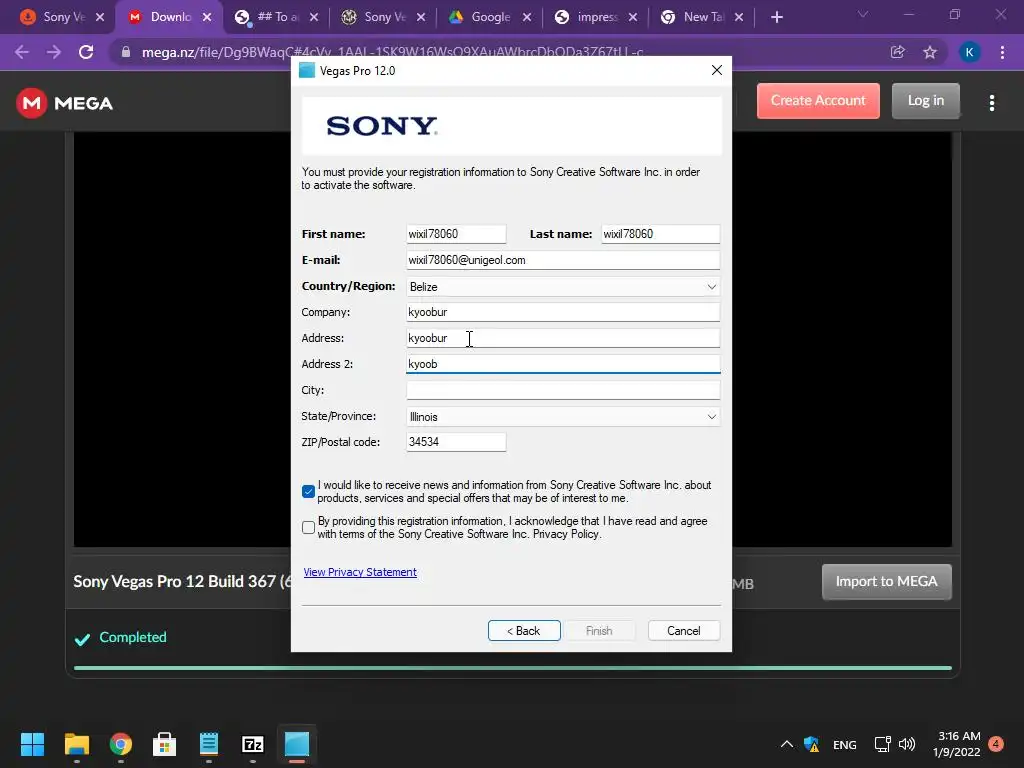The image size is (1024, 768).
Task: Go back with the < Back button
Action: point(524,631)
